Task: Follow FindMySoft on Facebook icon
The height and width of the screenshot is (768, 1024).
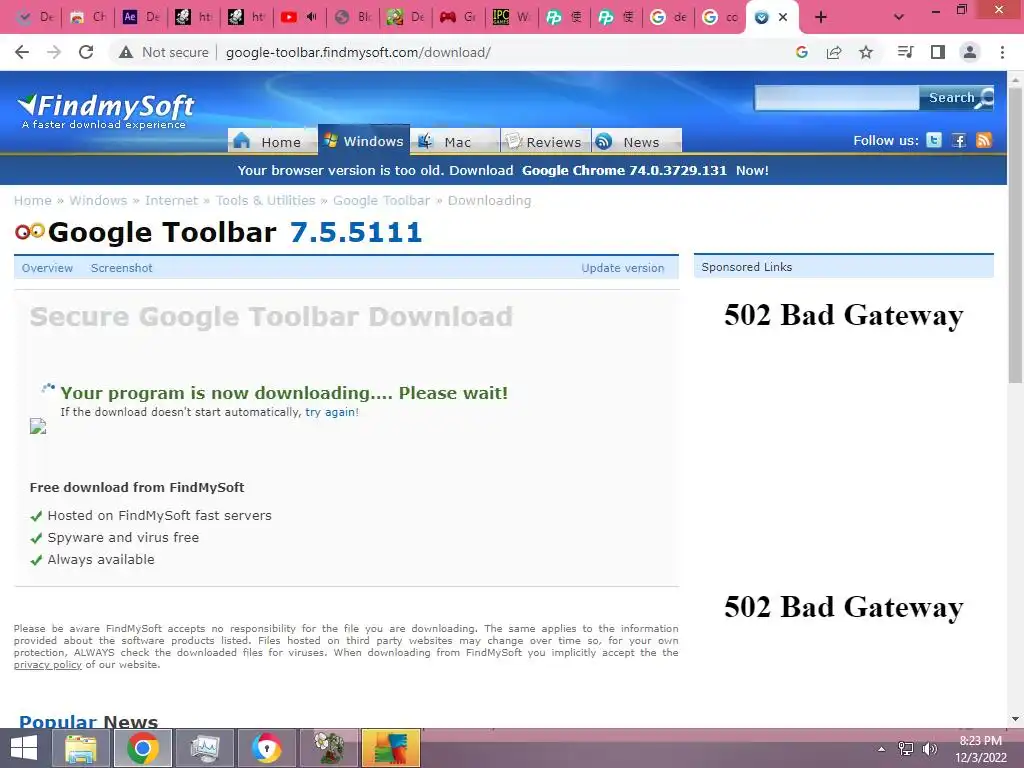Action: (959, 140)
